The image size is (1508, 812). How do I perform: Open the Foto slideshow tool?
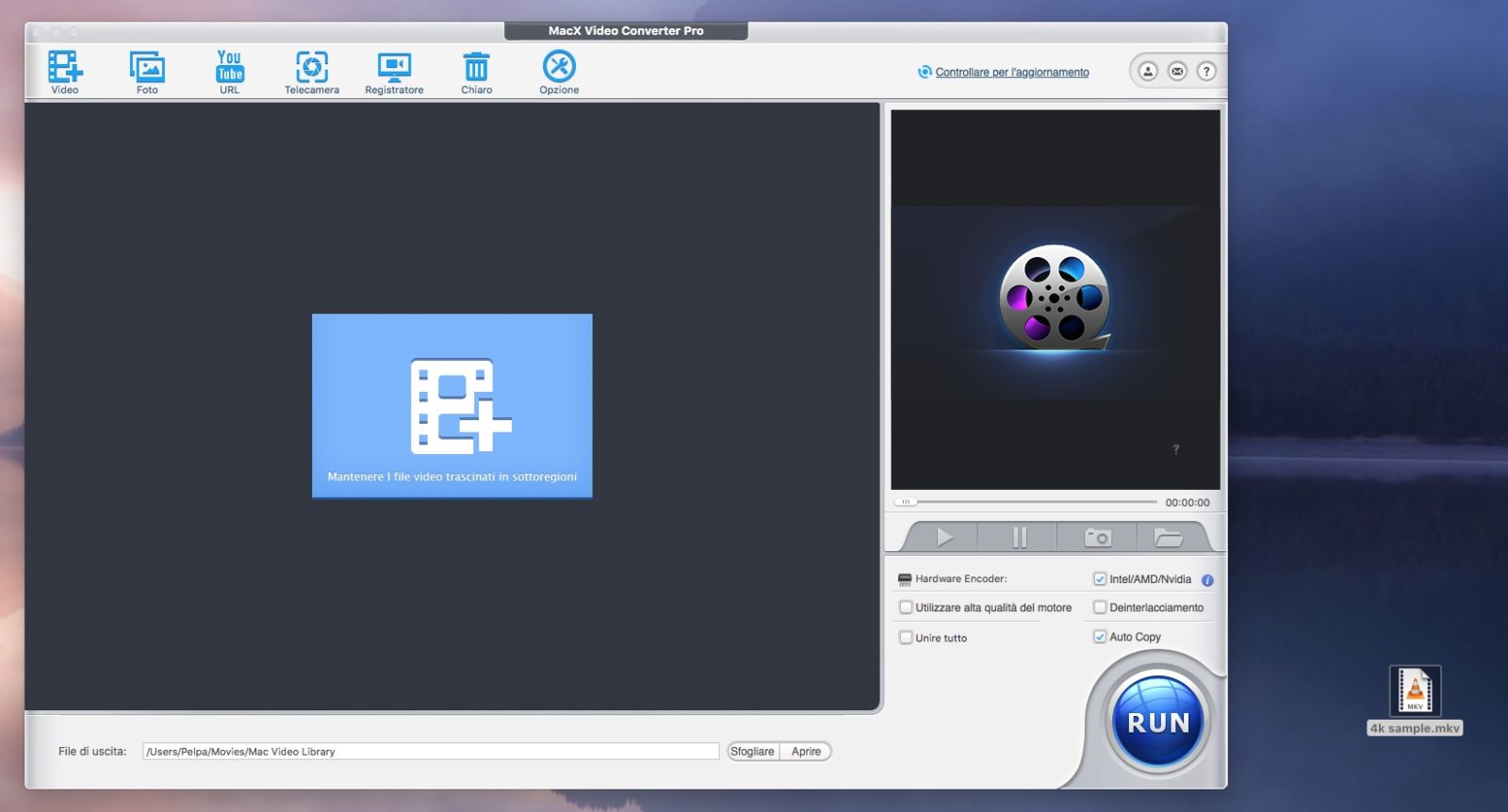tap(147, 68)
